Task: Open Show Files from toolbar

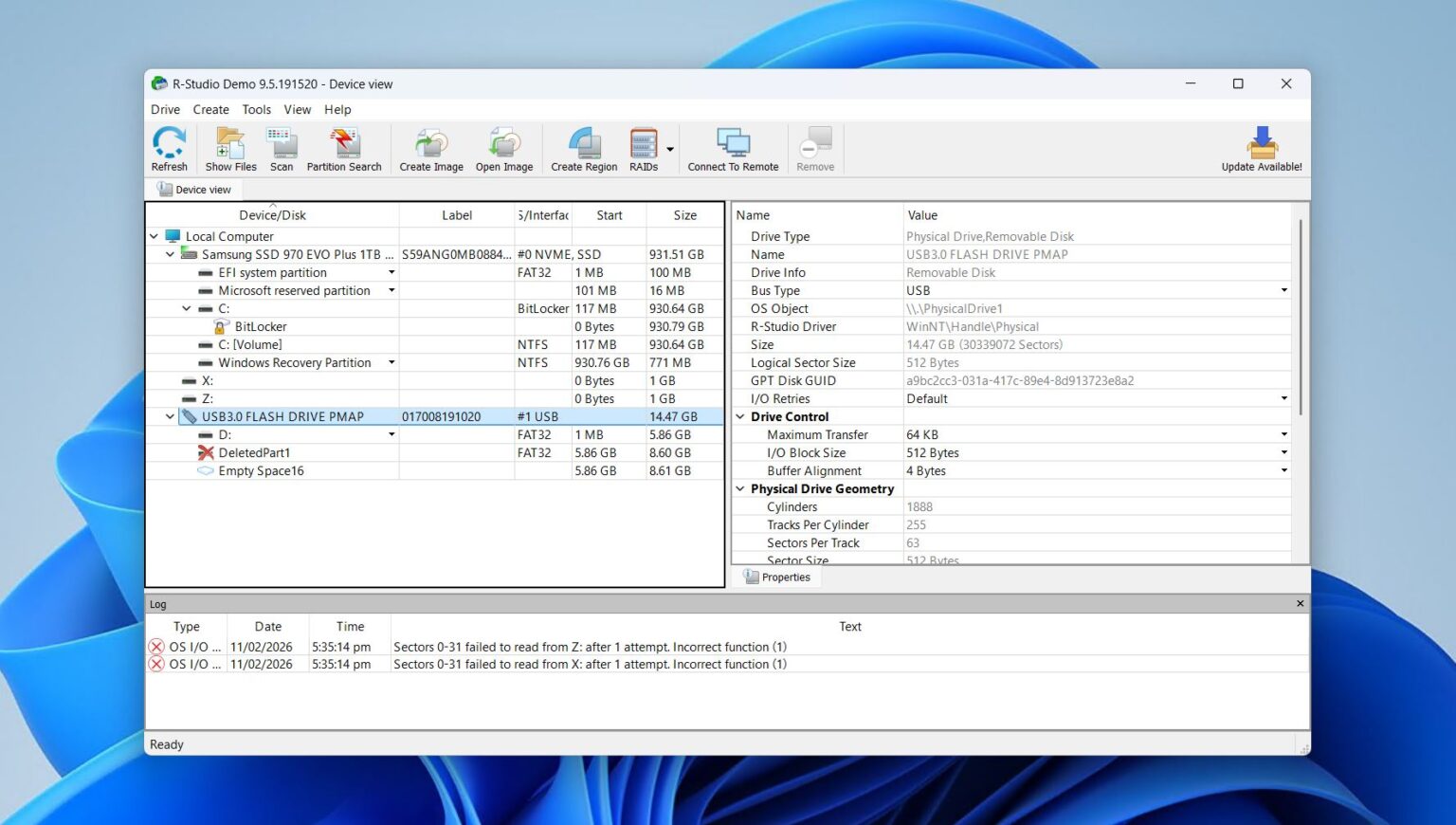Action: [x=230, y=144]
